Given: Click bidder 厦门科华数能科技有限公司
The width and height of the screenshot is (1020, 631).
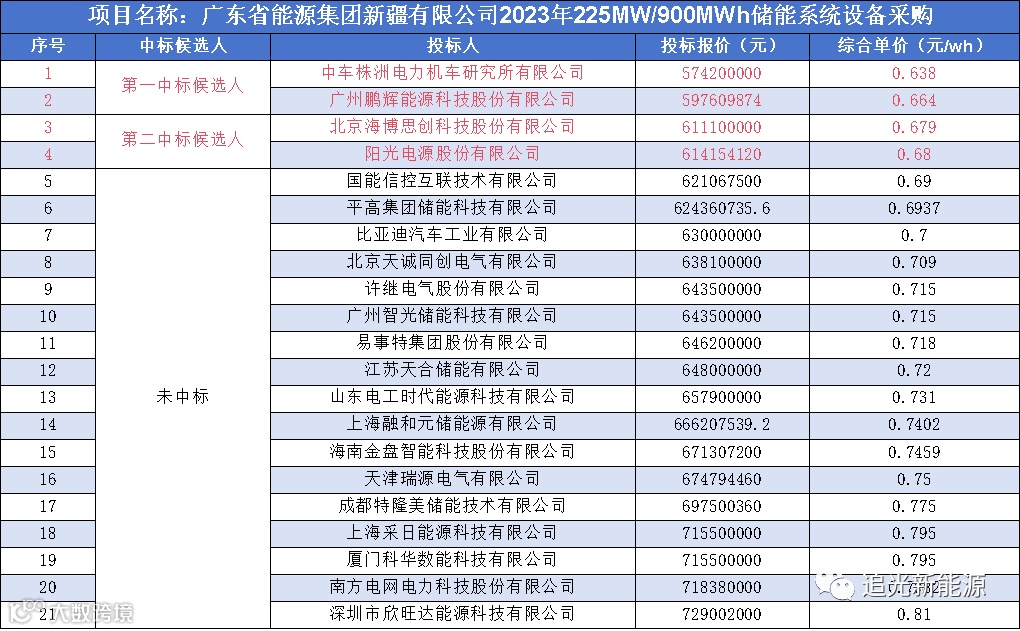Looking at the screenshot, I should point(453,559).
